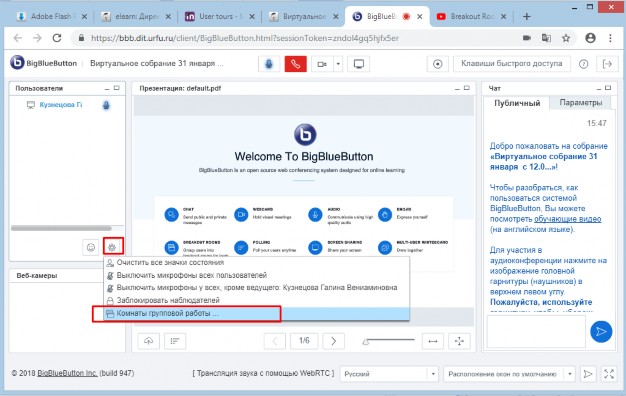Open browser profile avatar icon
The image size is (626, 396).
click(590, 38)
